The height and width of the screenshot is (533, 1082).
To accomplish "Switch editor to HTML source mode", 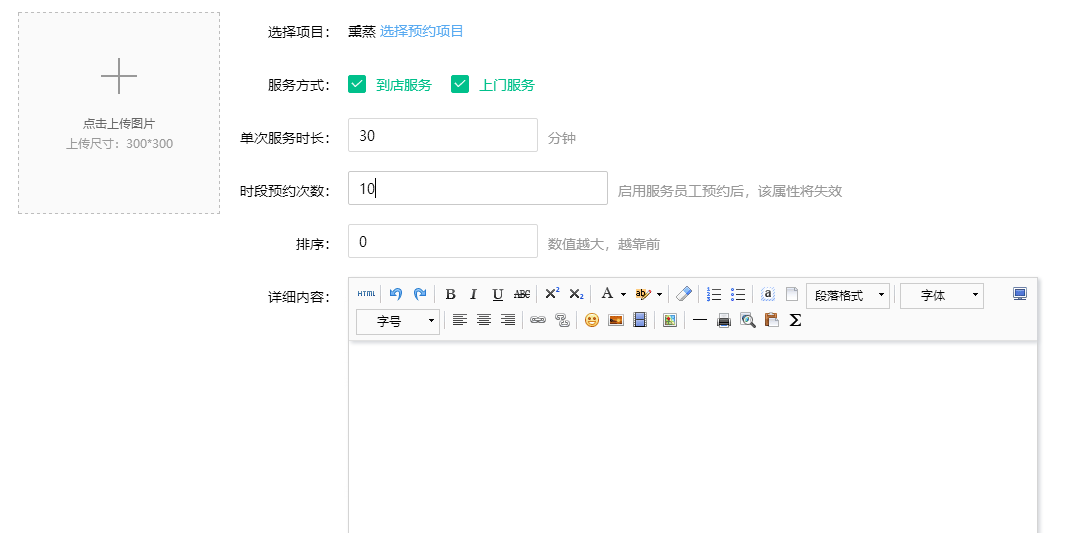I will pyautogui.click(x=366, y=294).
